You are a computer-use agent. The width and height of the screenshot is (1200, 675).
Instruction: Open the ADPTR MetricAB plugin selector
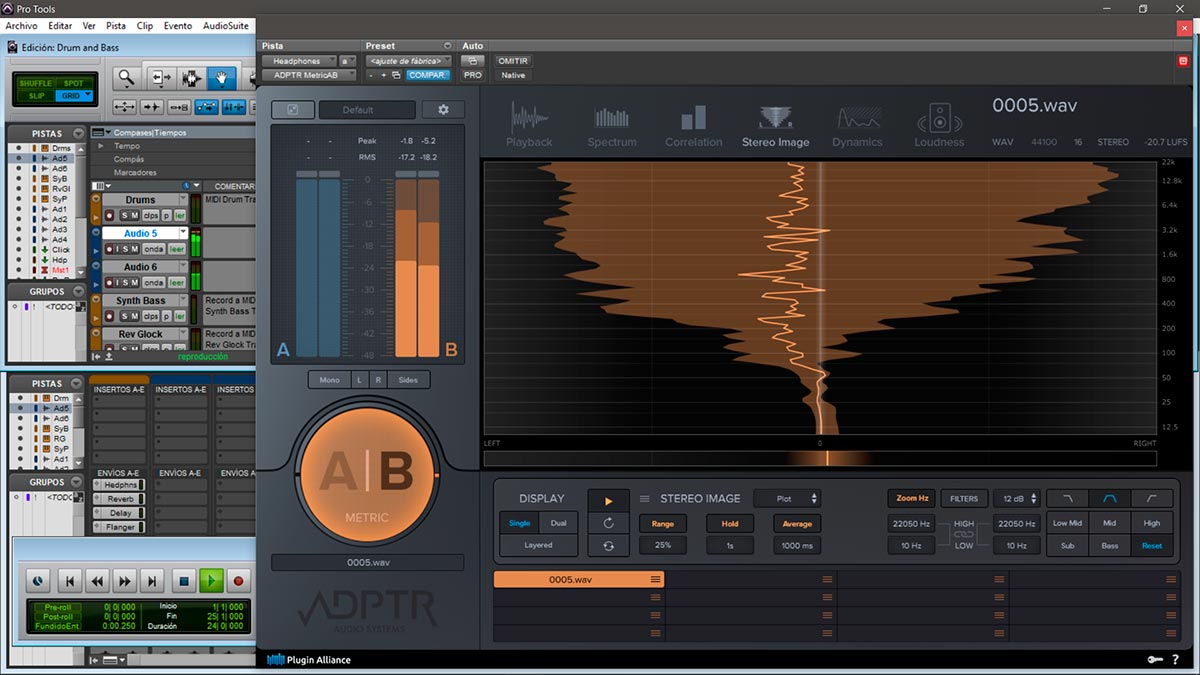[309, 75]
